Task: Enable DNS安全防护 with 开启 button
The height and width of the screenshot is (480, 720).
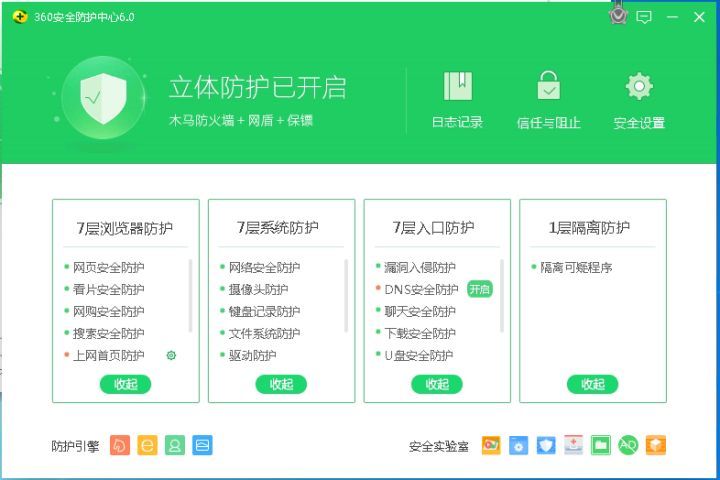Action: click(480, 289)
